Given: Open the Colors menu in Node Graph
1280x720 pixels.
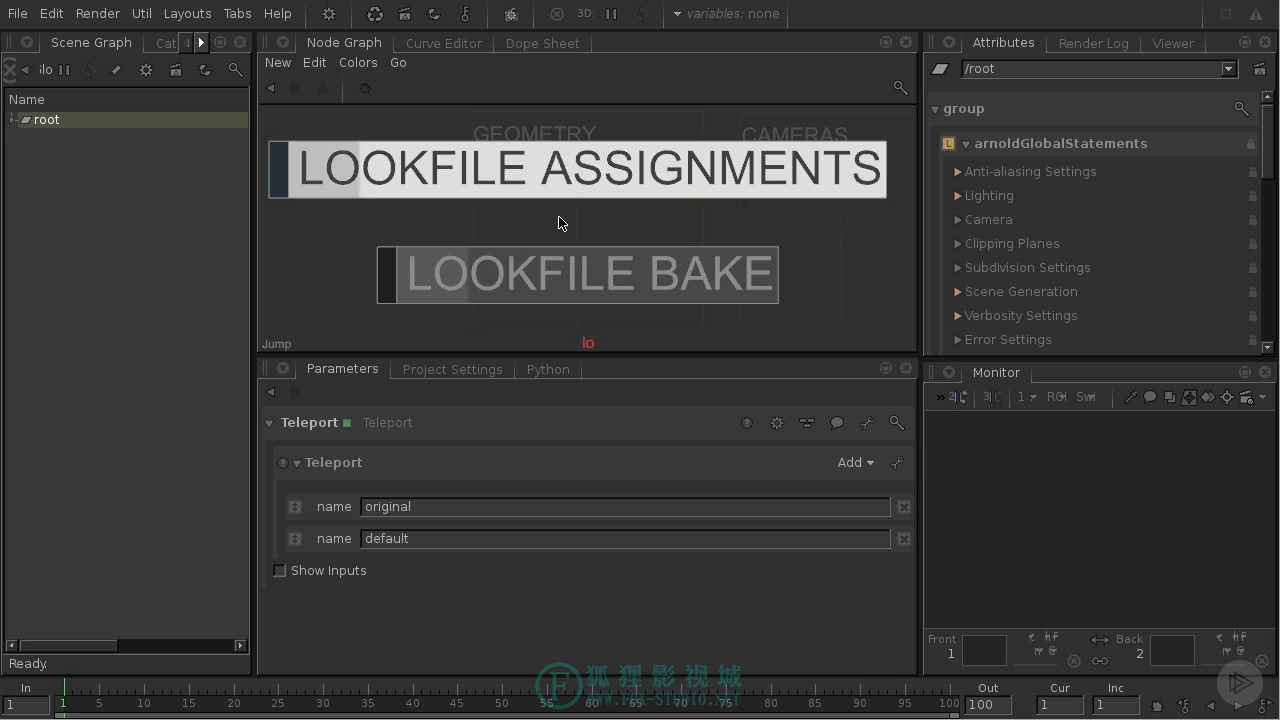Looking at the screenshot, I should click(358, 62).
